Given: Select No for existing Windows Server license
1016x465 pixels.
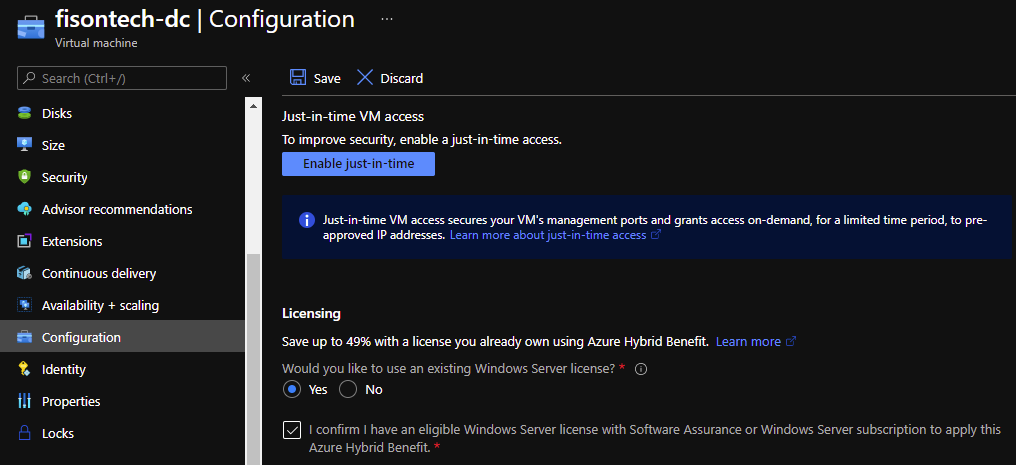Looking at the screenshot, I should coord(348,389).
